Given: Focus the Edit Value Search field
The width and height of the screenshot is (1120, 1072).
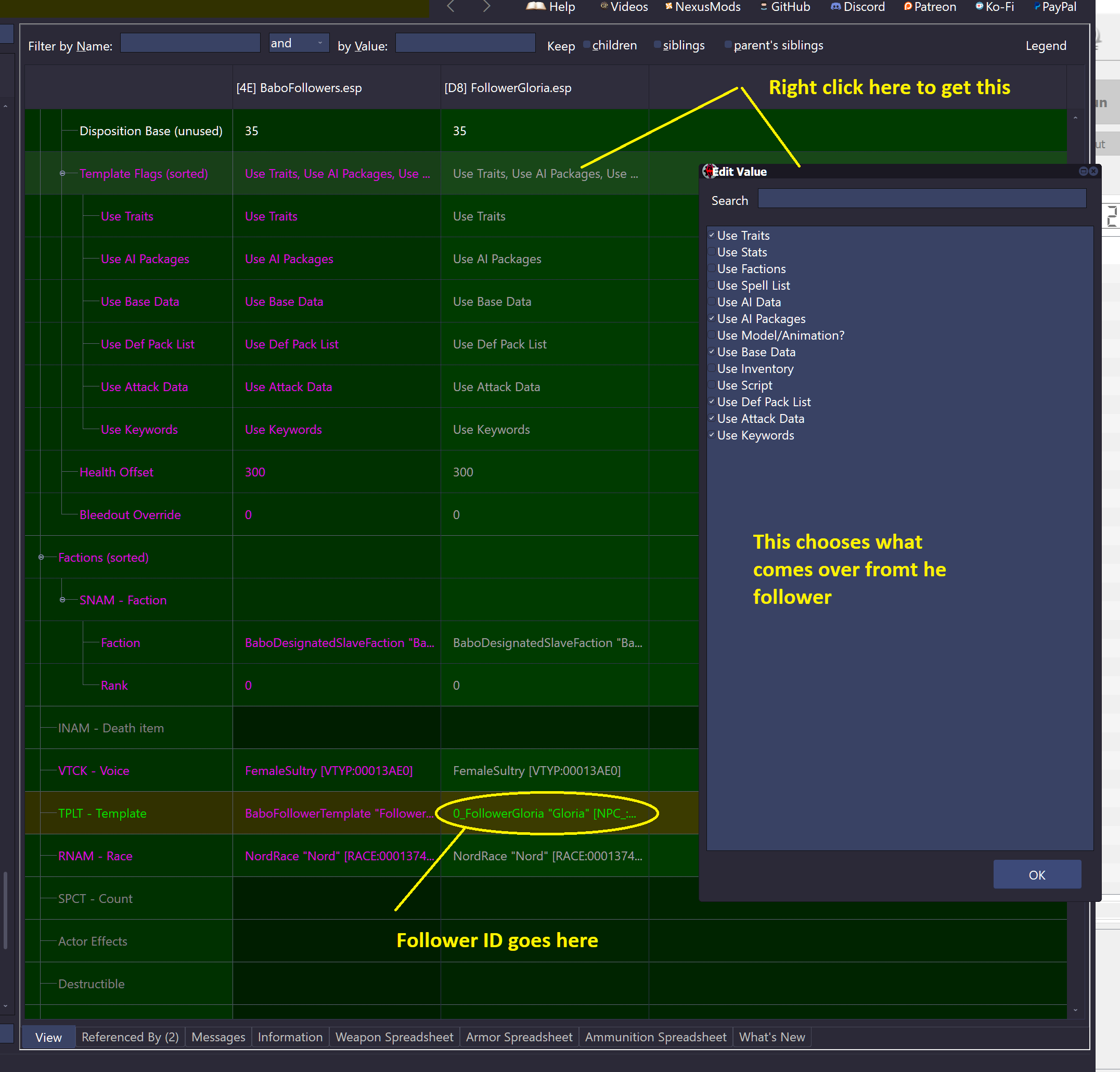Looking at the screenshot, I should (x=922, y=198).
